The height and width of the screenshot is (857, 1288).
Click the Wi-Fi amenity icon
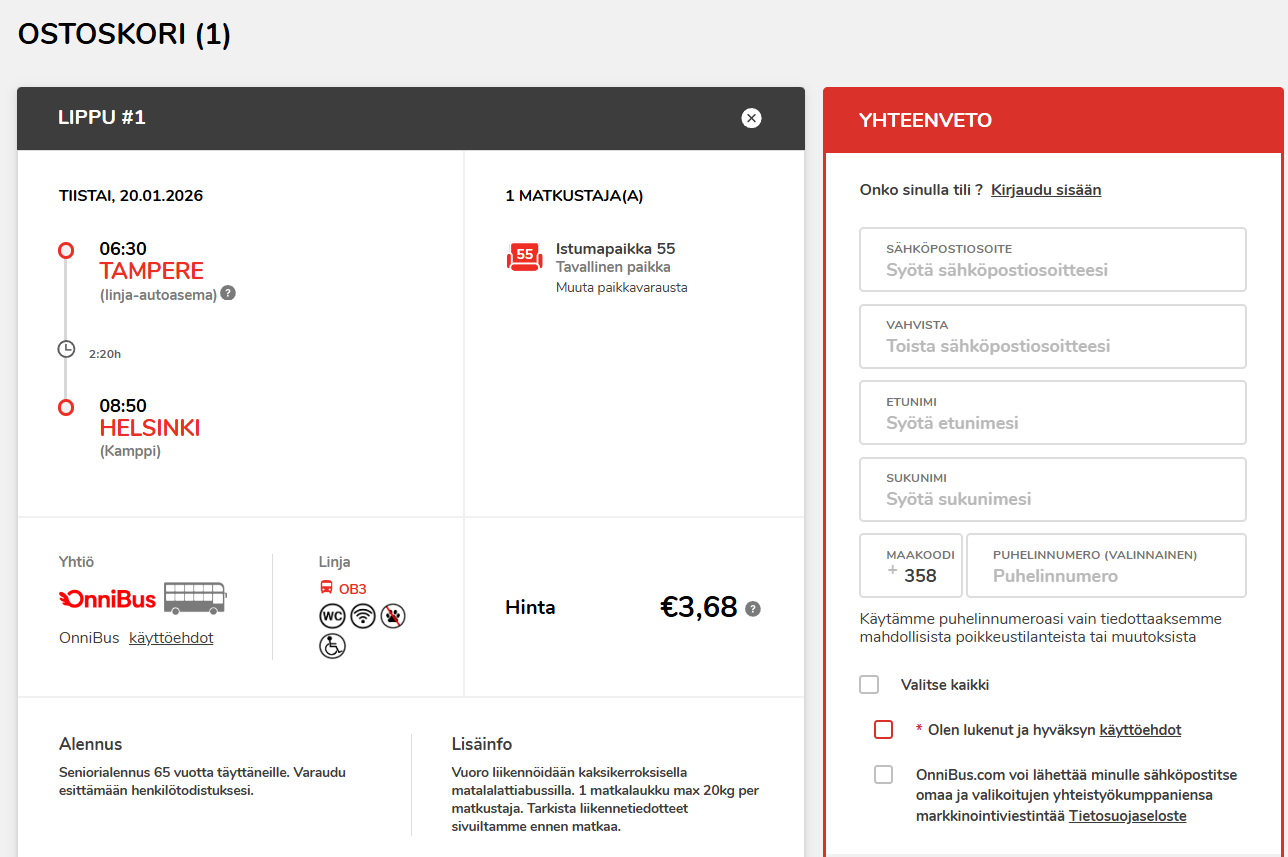pyautogui.click(x=363, y=616)
